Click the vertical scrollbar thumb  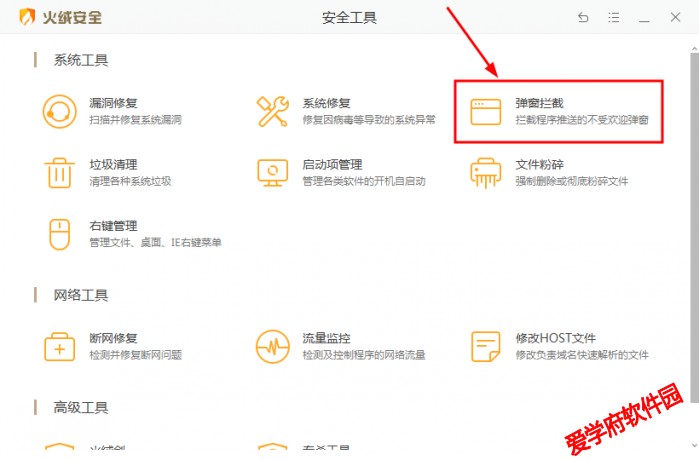coord(695,227)
